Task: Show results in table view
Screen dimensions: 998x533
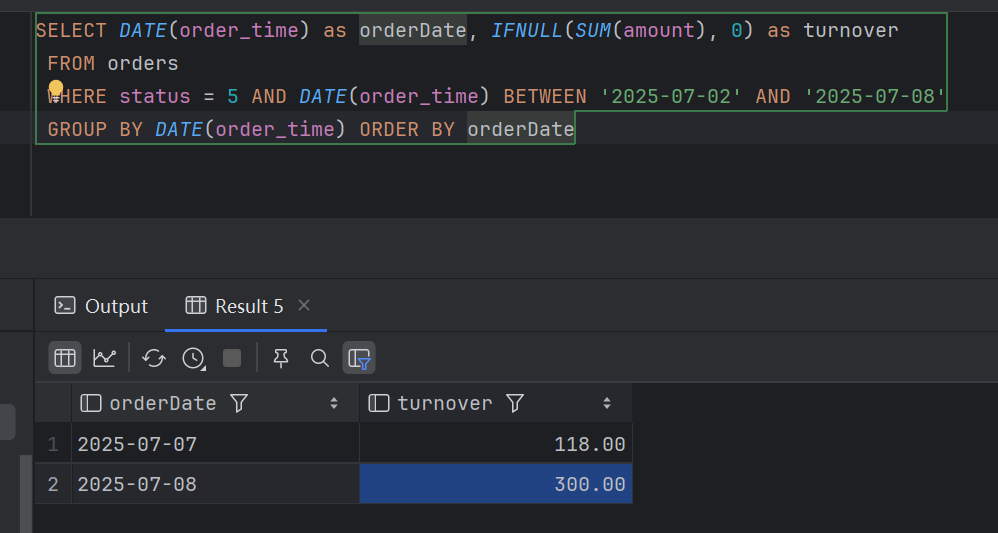Action: tap(65, 358)
